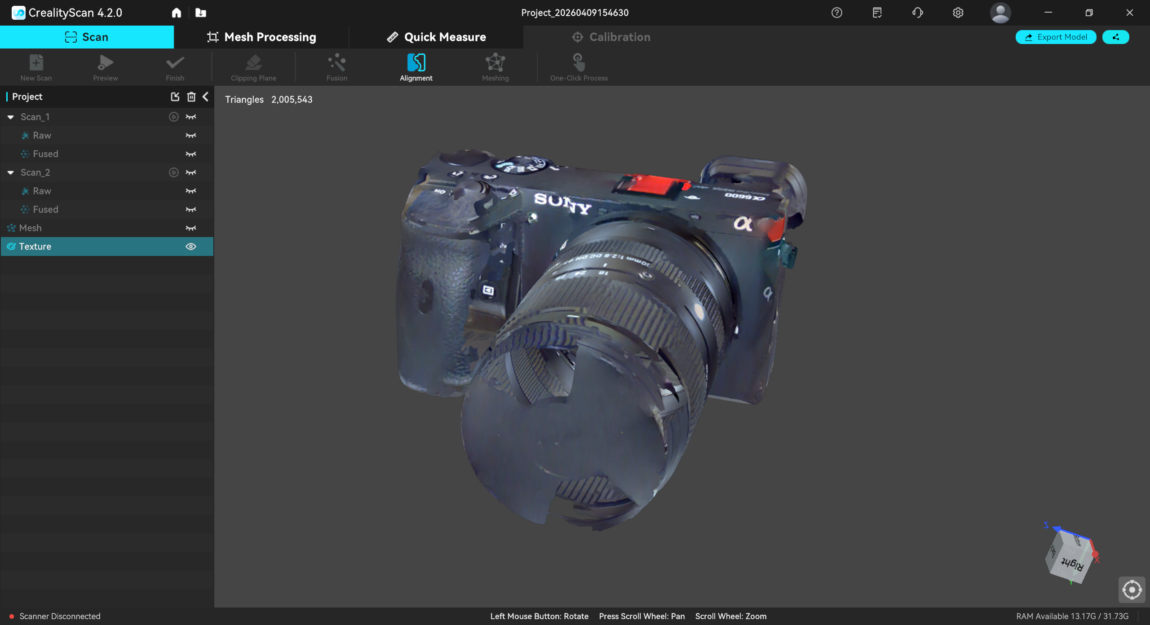The width and height of the screenshot is (1150, 625).
Task: Open the Quick Measure tab
Action: [436, 37]
